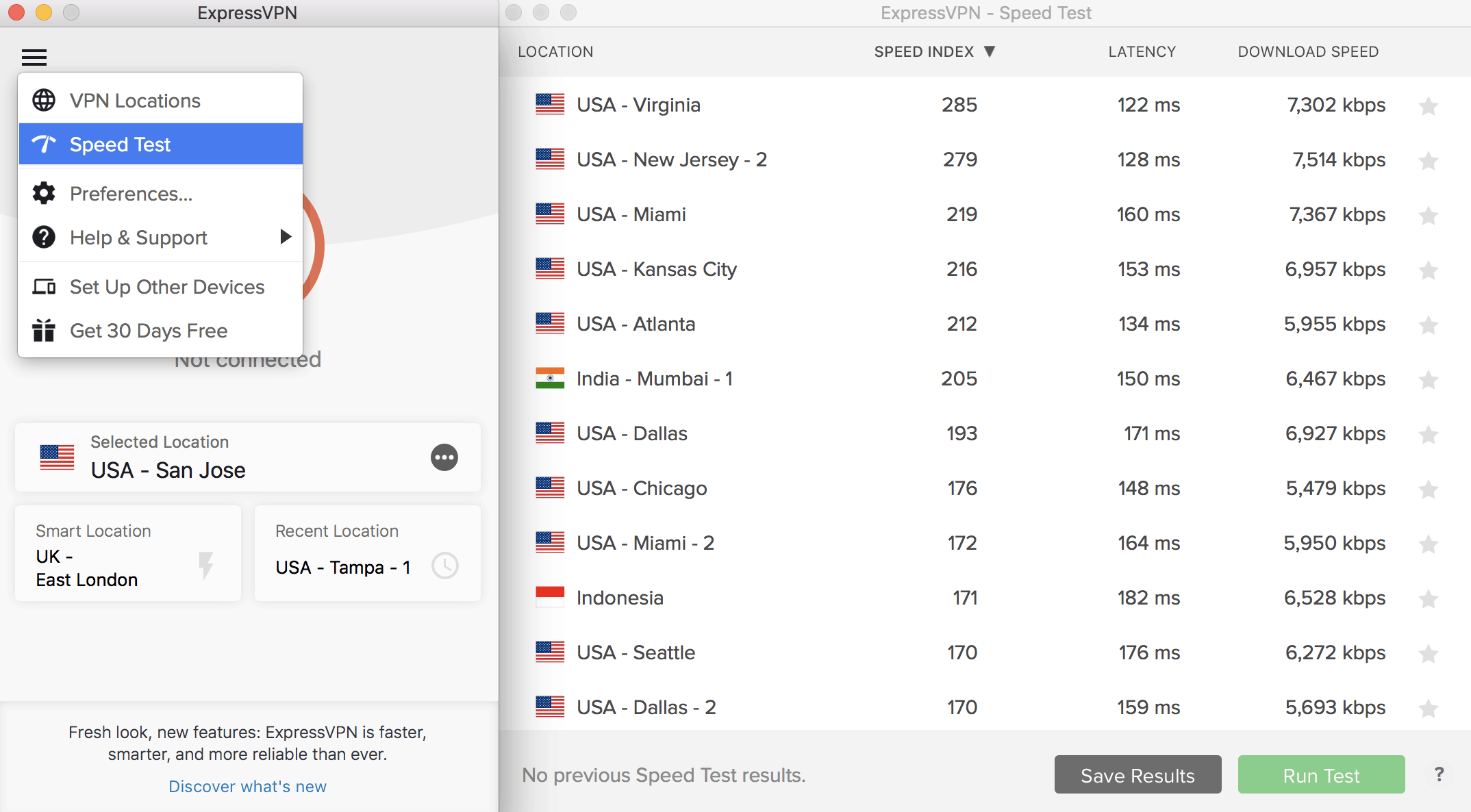Toggle favorite star for Indonesia
The width and height of the screenshot is (1471, 812).
pyautogui.click(x=1429, y=598)
